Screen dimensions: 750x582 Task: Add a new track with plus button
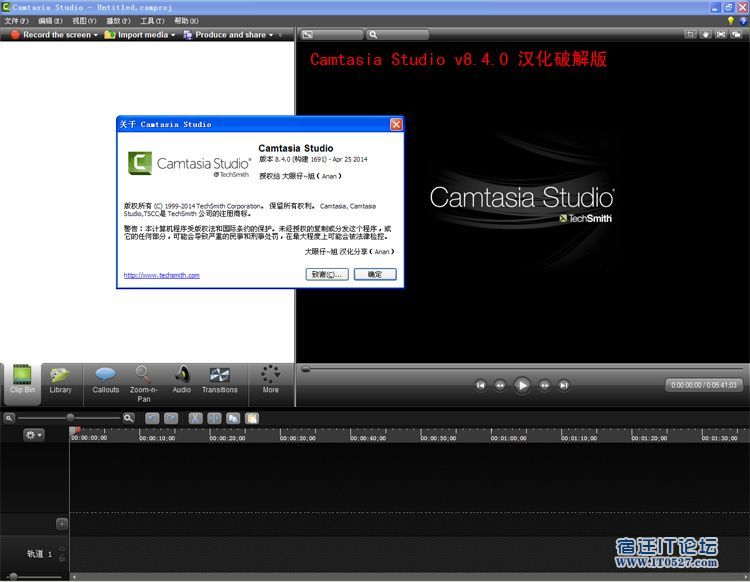coord(62,524)
